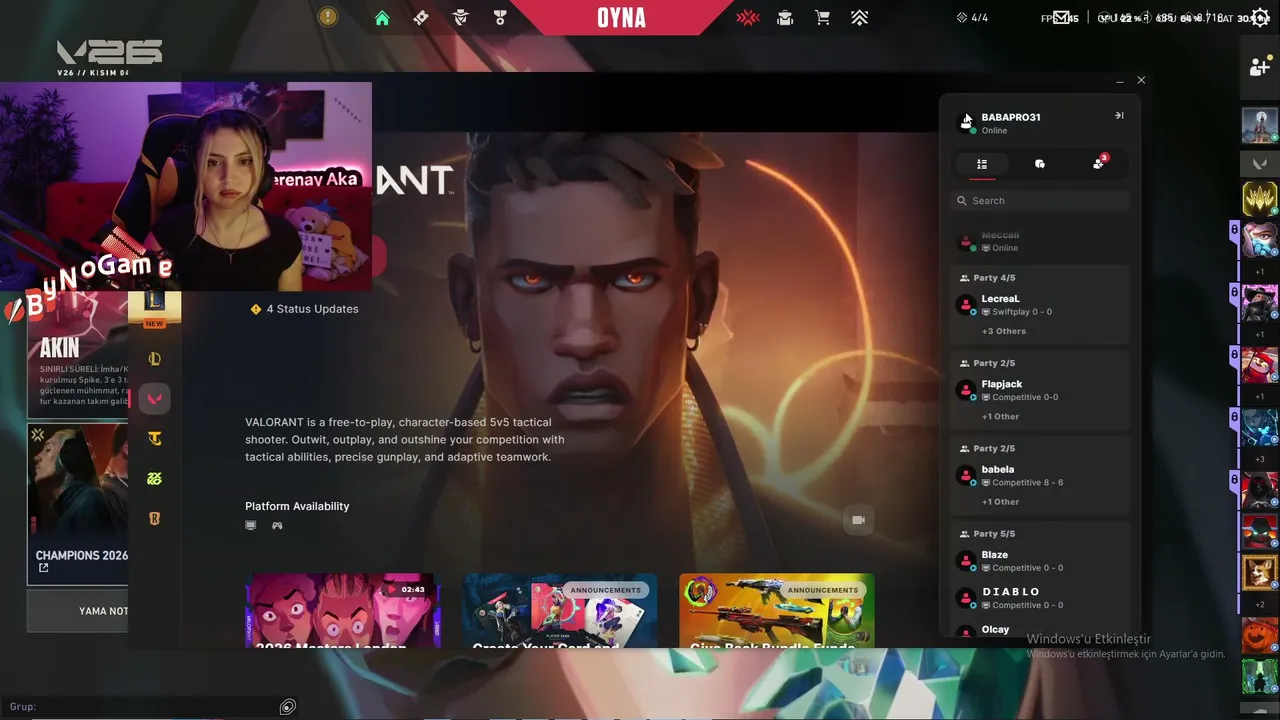Click the chat send icon beside Grup field
The height and width of the screenshot is (720, 1280).
(x=288, y=707)
